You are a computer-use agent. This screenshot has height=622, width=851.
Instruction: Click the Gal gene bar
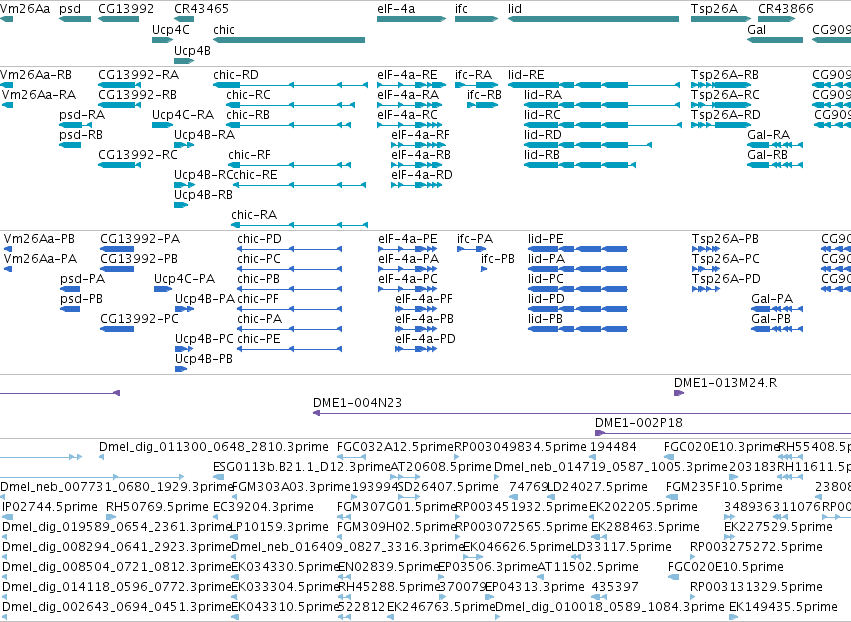click(x=775, y=40)
